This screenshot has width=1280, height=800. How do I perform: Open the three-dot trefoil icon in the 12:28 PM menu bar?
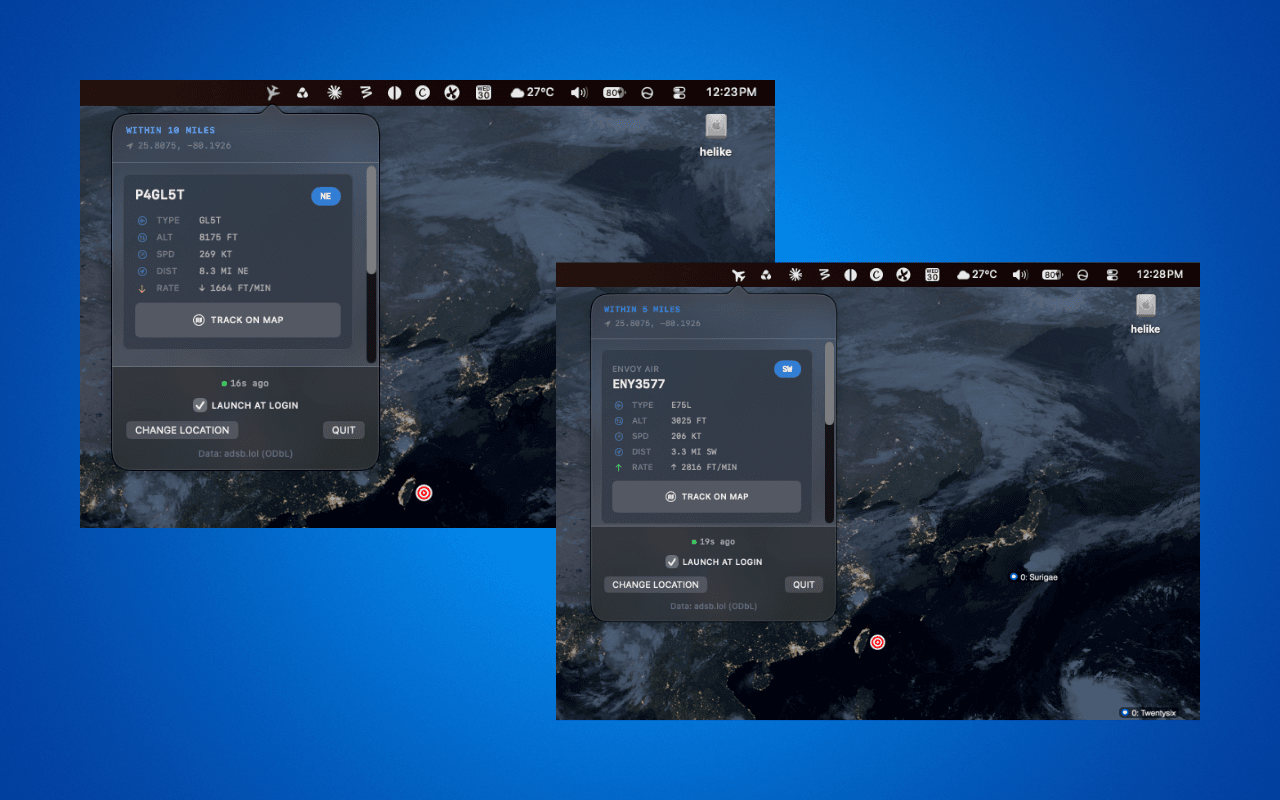pyautogui.click(x=766, y=275)
